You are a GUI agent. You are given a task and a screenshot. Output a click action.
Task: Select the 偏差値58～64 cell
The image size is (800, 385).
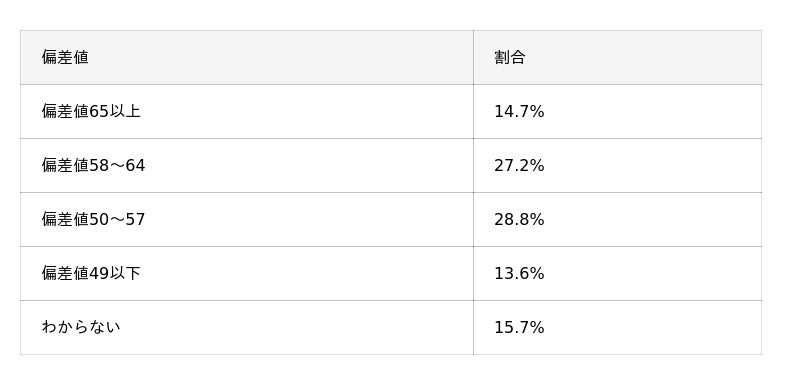click(x=247, y=166)
